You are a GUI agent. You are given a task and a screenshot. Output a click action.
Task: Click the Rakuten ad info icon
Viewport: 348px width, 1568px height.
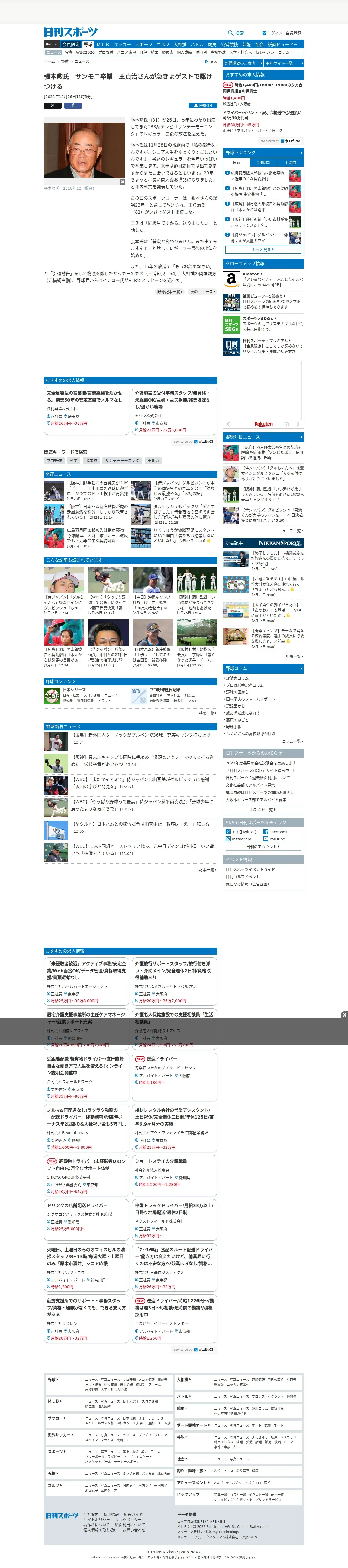tap(286, 424)
